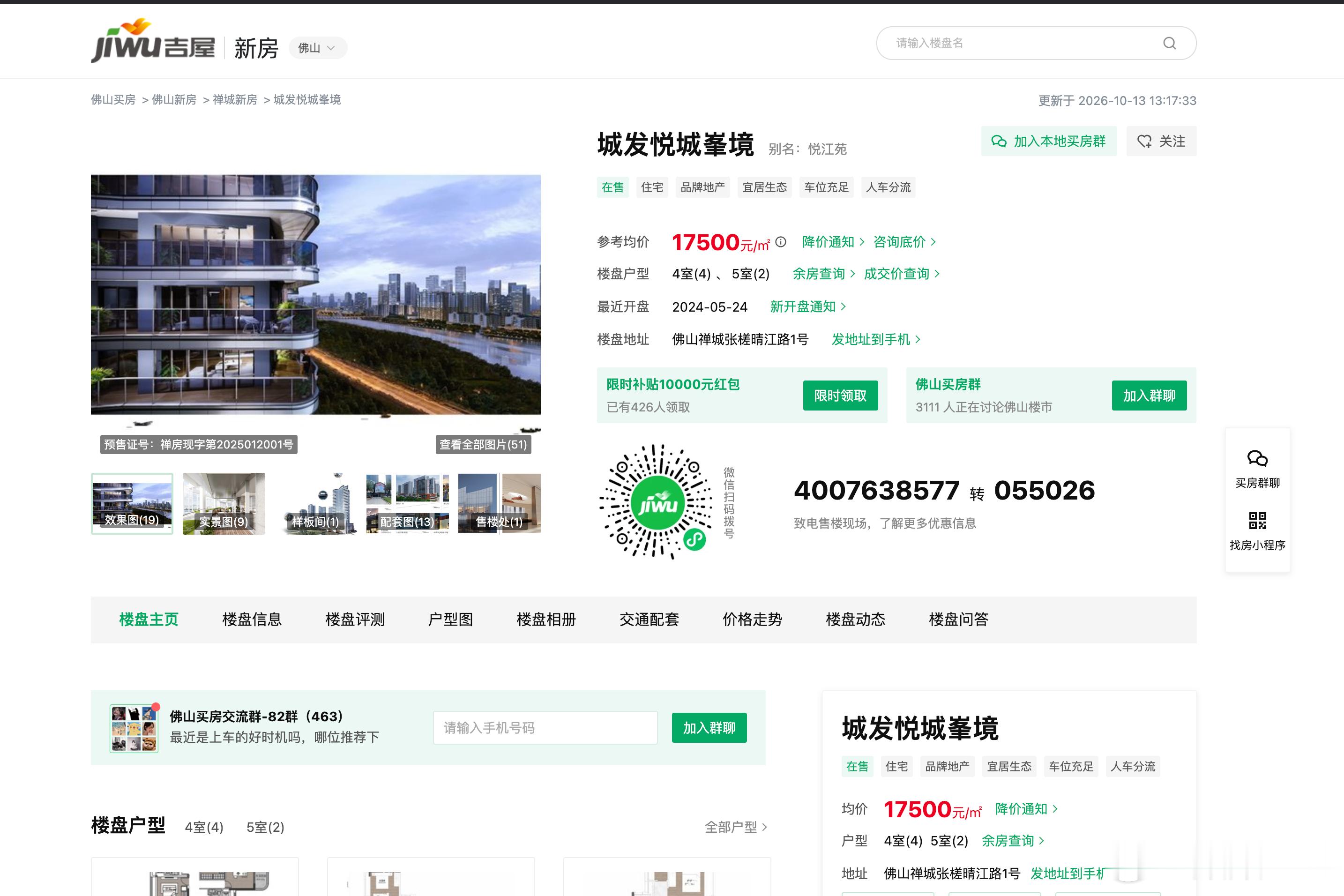
Task: Focus the 请输入楼盘名 search field
Action: [1036, 43]
